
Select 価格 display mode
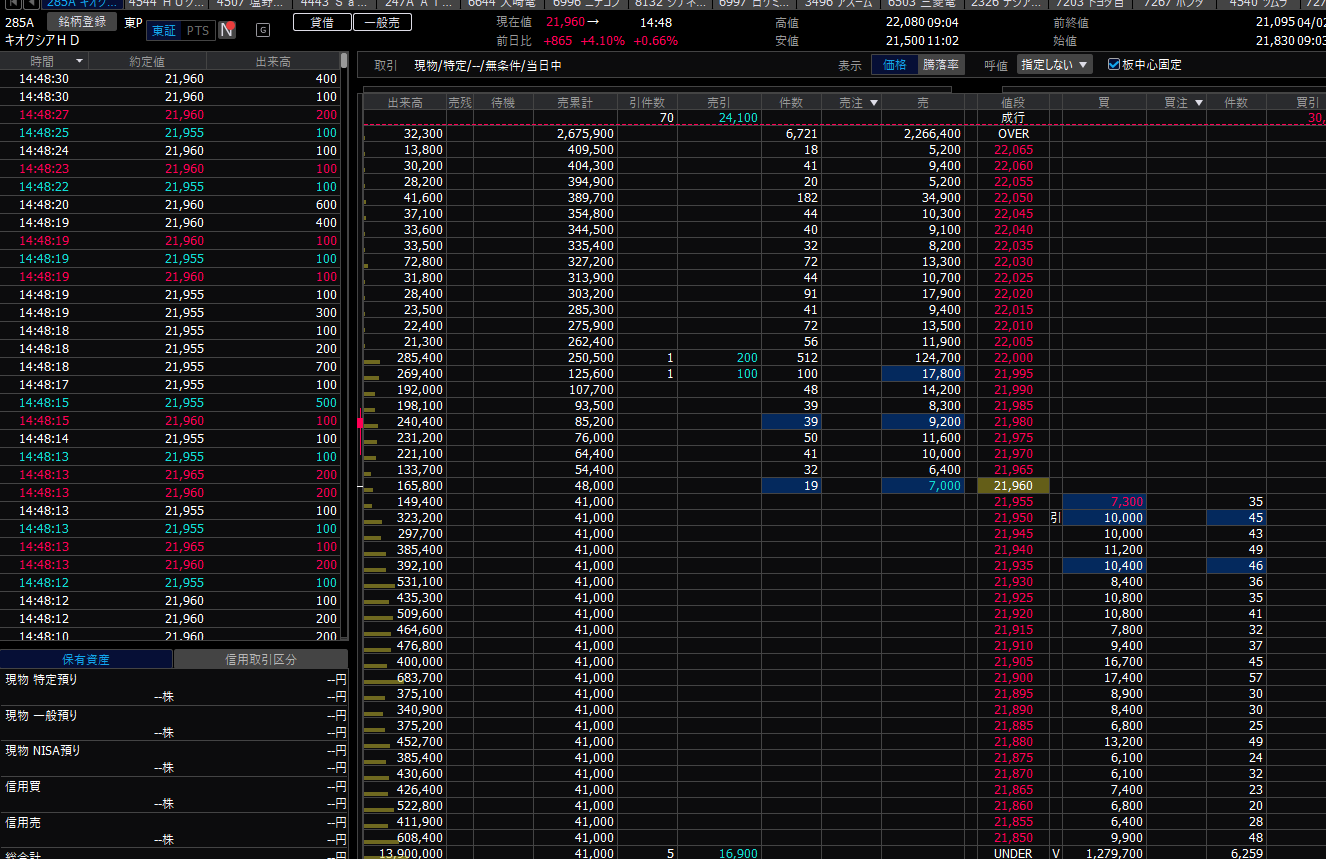(x=894, y=65)
